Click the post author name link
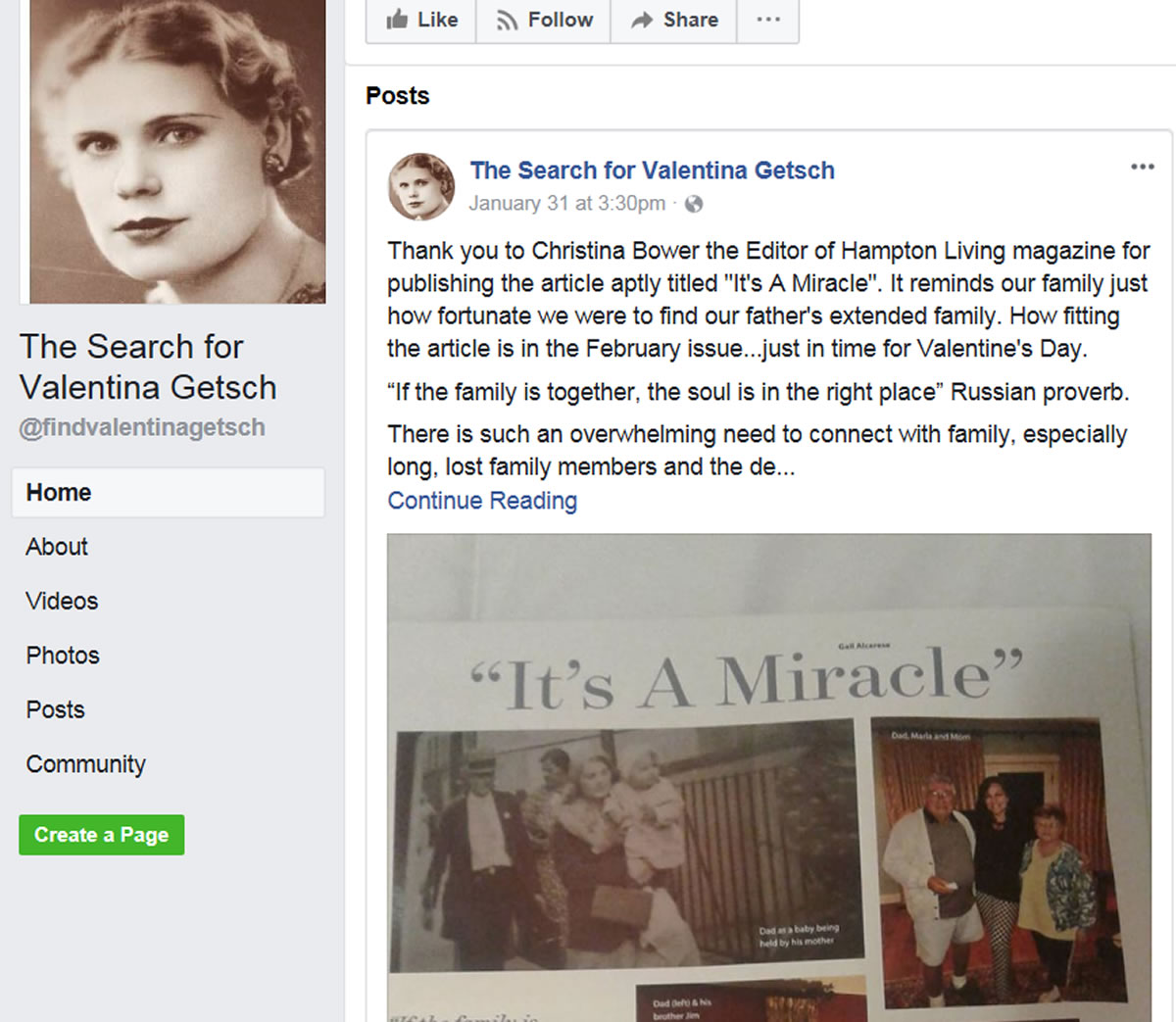 (652, 170)
